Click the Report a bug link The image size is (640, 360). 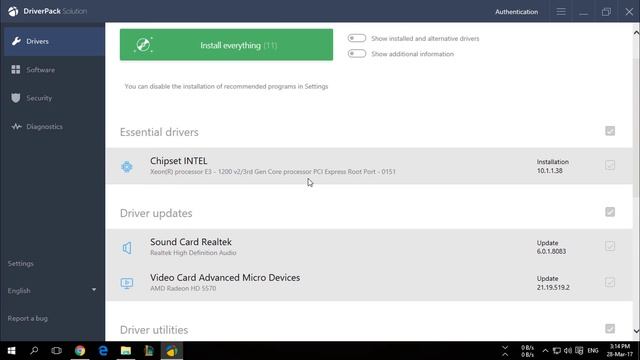coord(27,318)
